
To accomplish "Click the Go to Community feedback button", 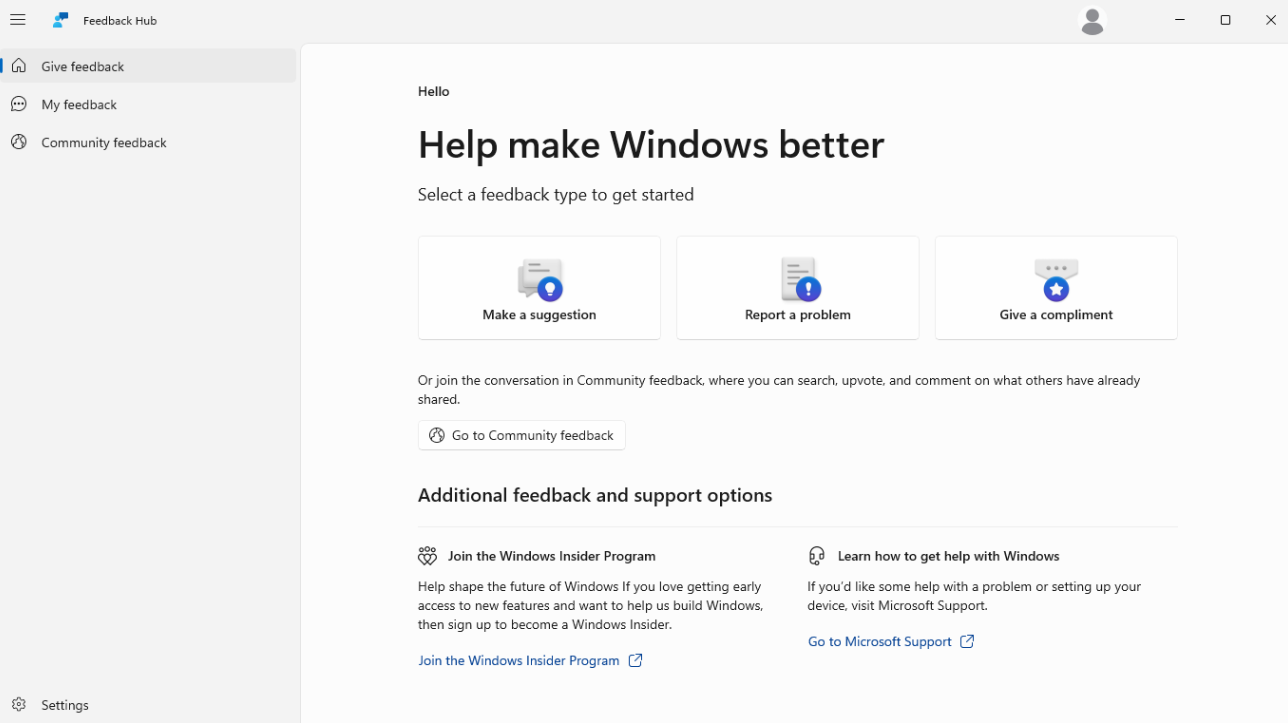I will click(522, 435).
